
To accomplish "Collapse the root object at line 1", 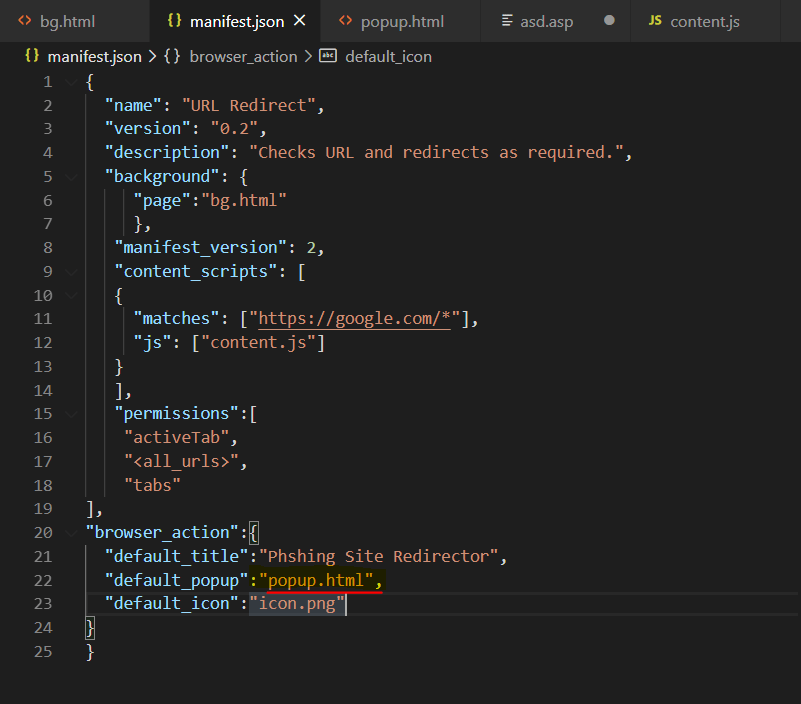I will 70,81.
